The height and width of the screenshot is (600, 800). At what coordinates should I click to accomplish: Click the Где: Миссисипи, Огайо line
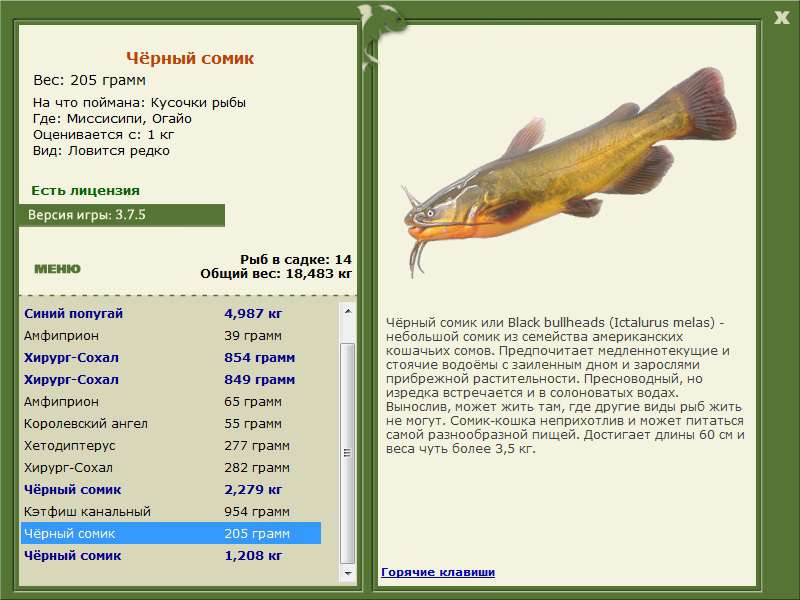[112, 119]
